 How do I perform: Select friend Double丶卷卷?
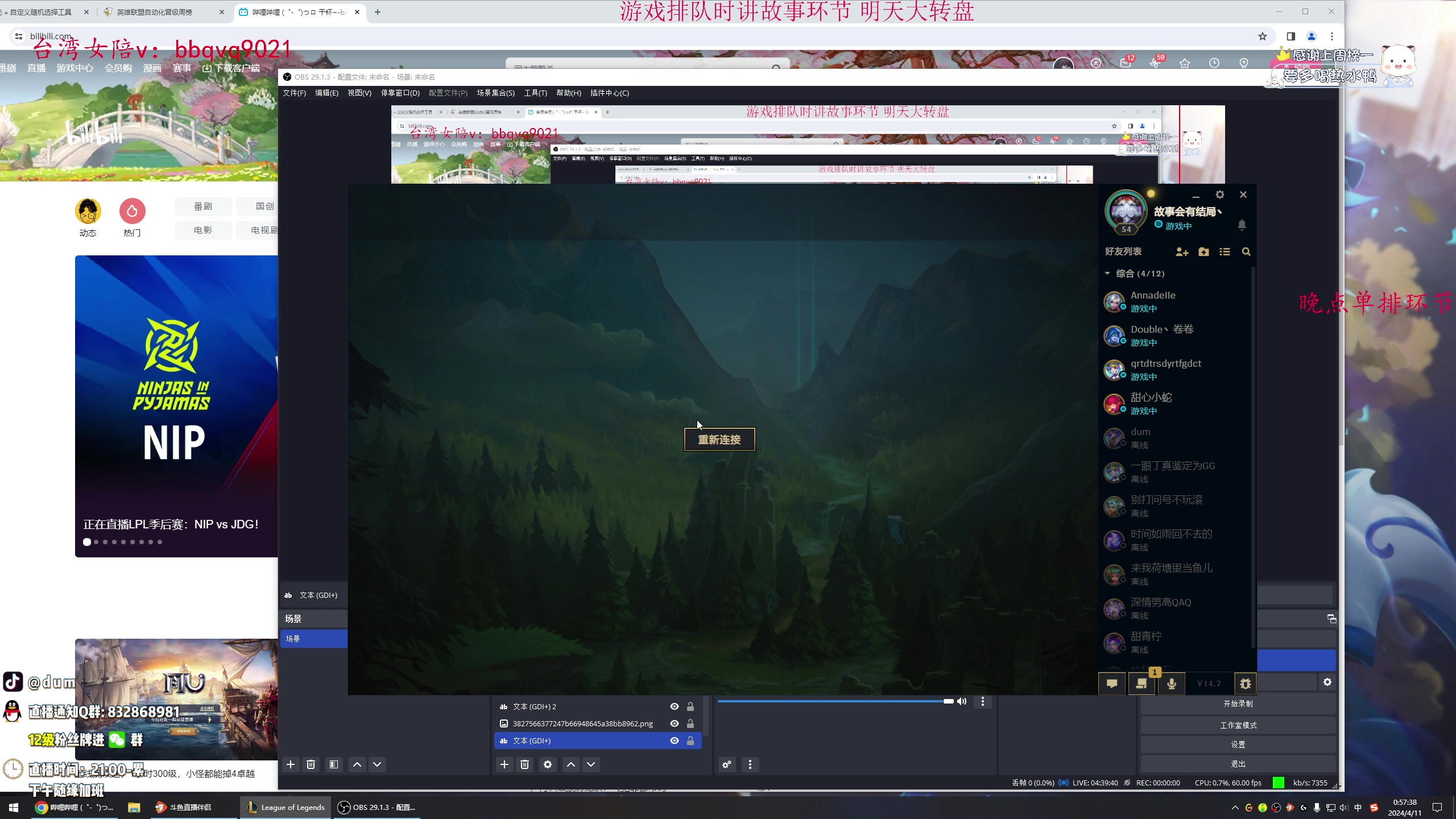click(x=1174, y=336)
